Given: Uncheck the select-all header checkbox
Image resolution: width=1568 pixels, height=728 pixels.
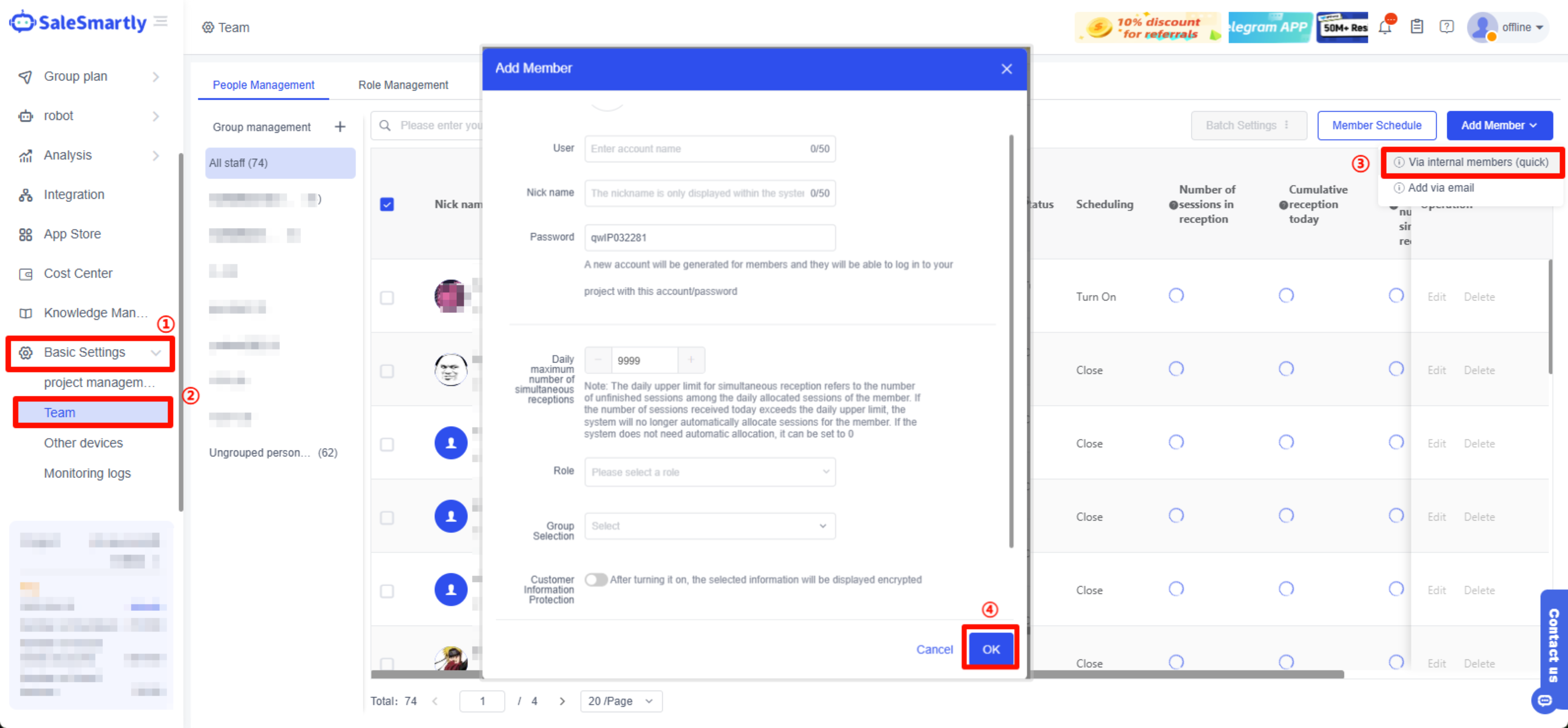Looking at the screenshot, I should tap(387, 204).
